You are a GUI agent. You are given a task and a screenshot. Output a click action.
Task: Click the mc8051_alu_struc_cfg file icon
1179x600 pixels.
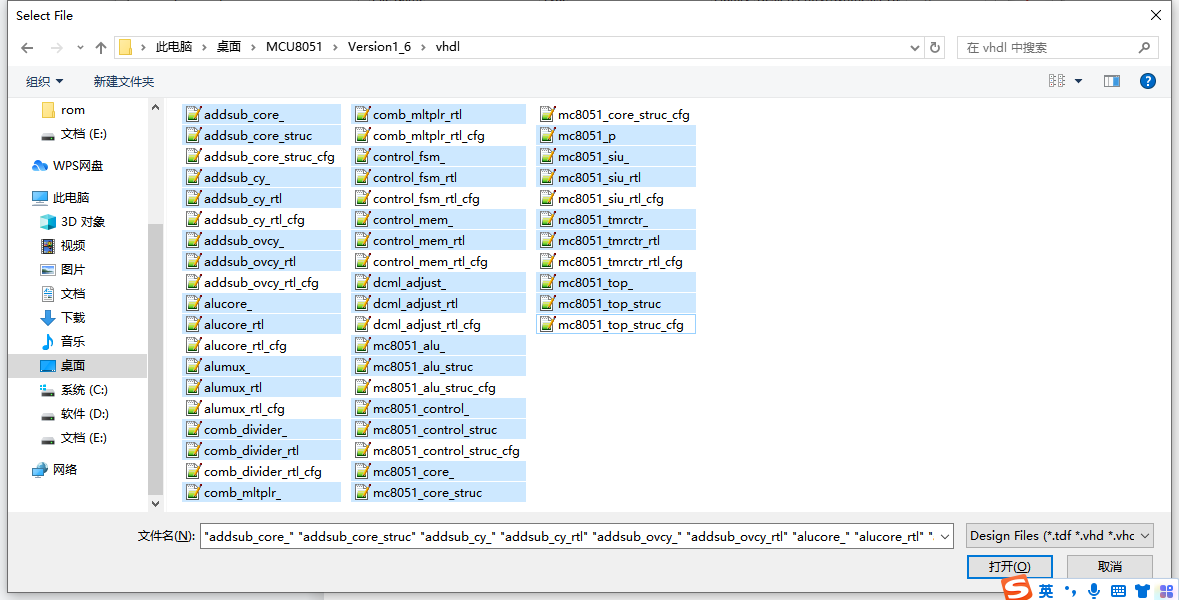point(362,388)
